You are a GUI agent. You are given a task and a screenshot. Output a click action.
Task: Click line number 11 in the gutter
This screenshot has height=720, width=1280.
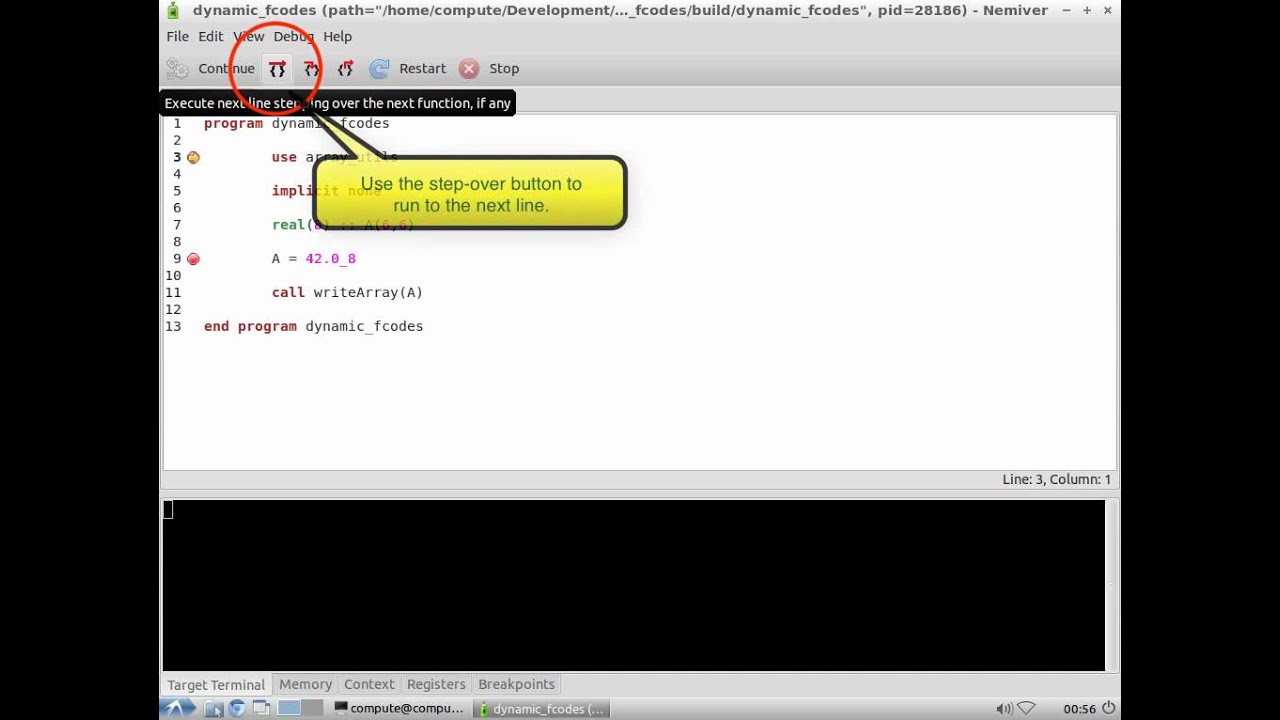pos(174,293)
